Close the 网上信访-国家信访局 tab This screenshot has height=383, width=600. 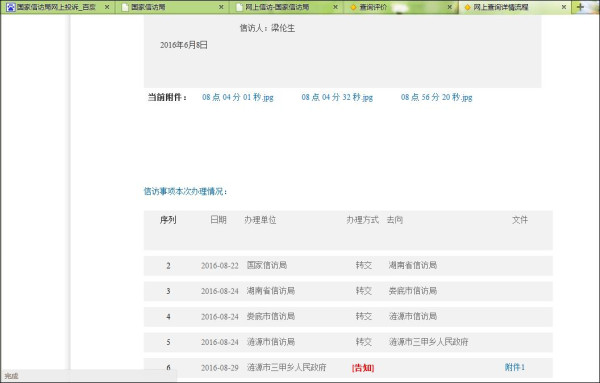(336, 7)
